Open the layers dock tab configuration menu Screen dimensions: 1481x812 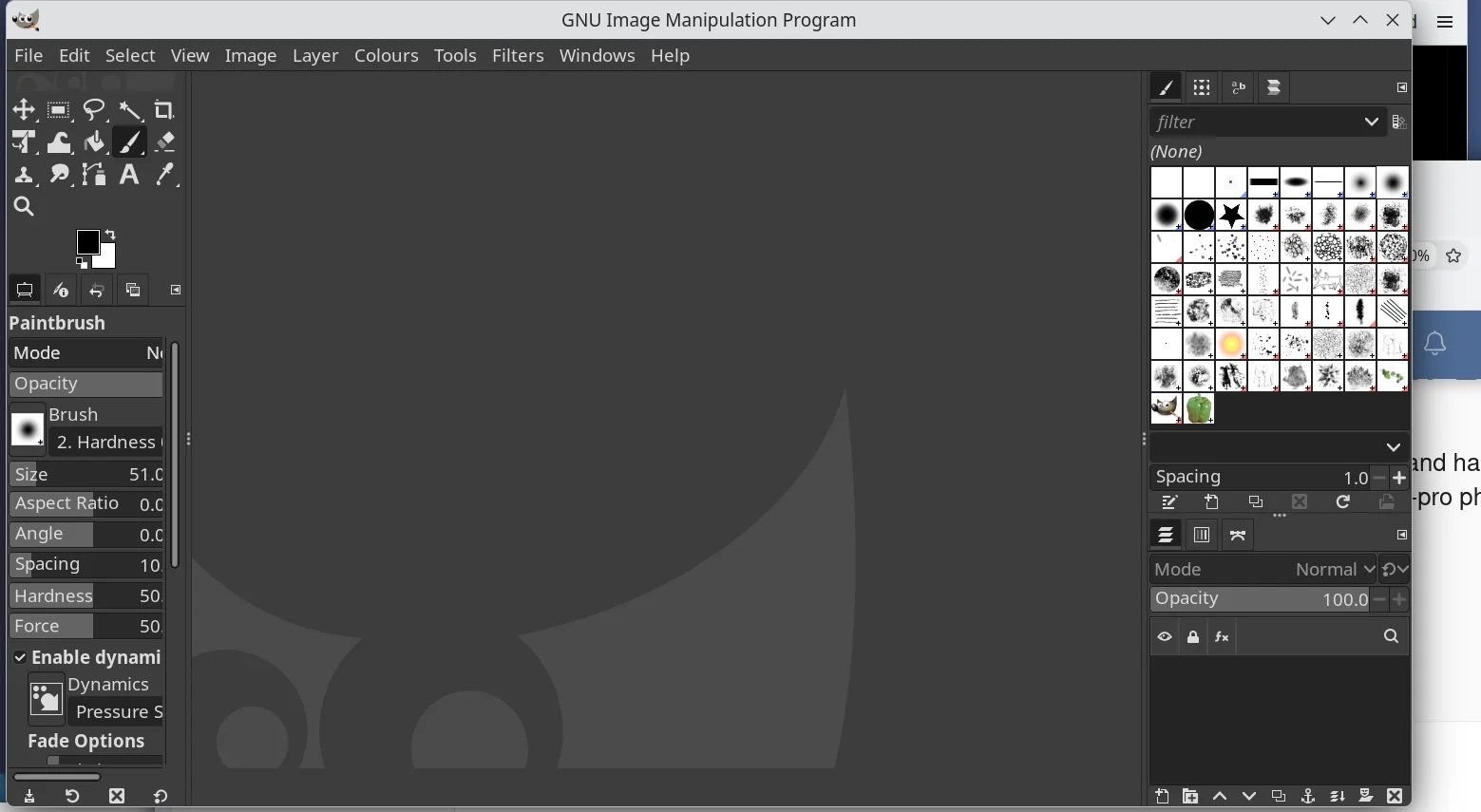(1401, 536)
